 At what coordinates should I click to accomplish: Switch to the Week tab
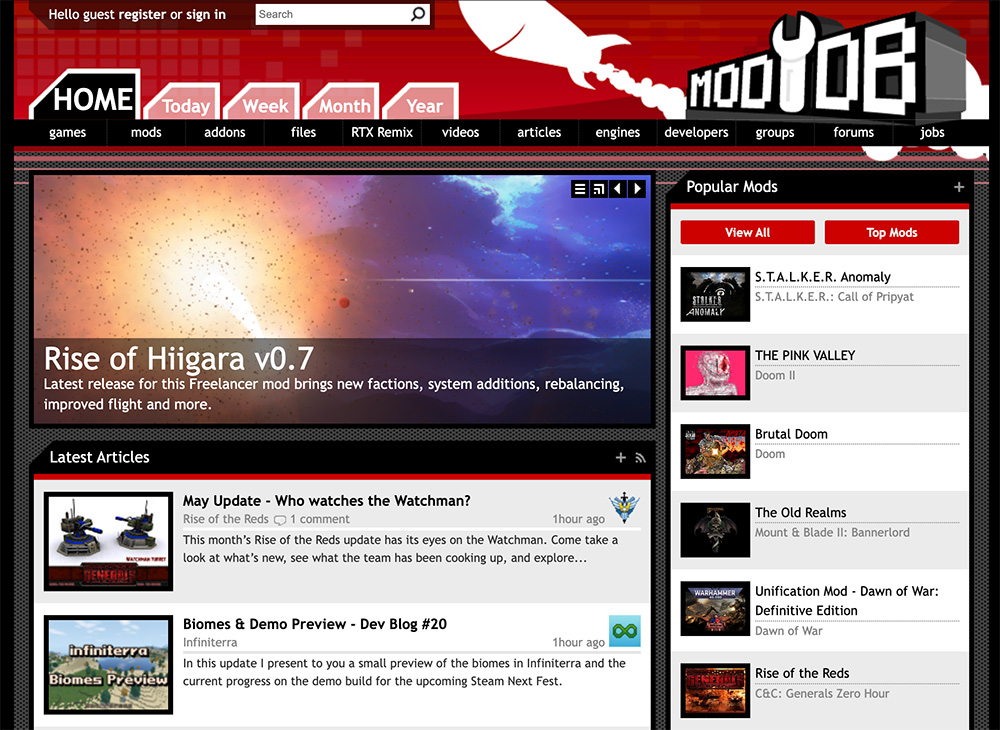click(263, 103)
